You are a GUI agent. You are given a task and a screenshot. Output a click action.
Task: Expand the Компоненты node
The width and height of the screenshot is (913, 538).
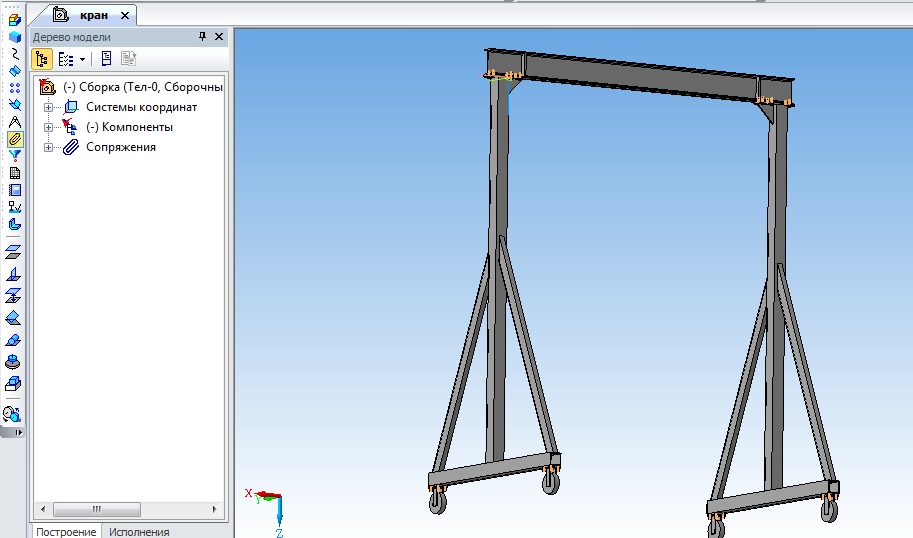tap(48, 127)
